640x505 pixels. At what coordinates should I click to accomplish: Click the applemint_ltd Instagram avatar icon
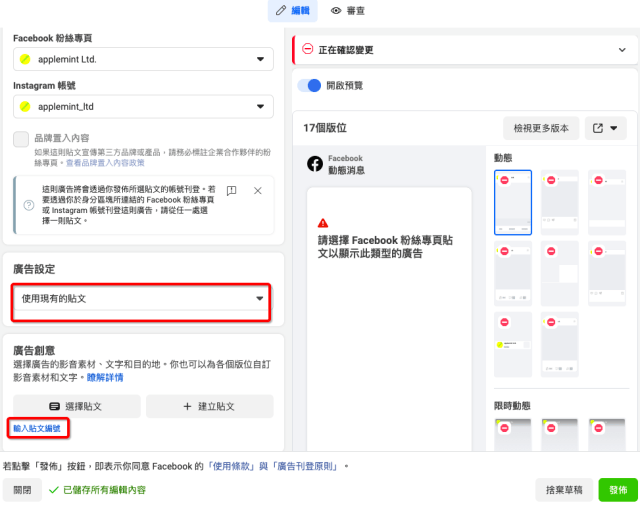[x=25, y=107]
